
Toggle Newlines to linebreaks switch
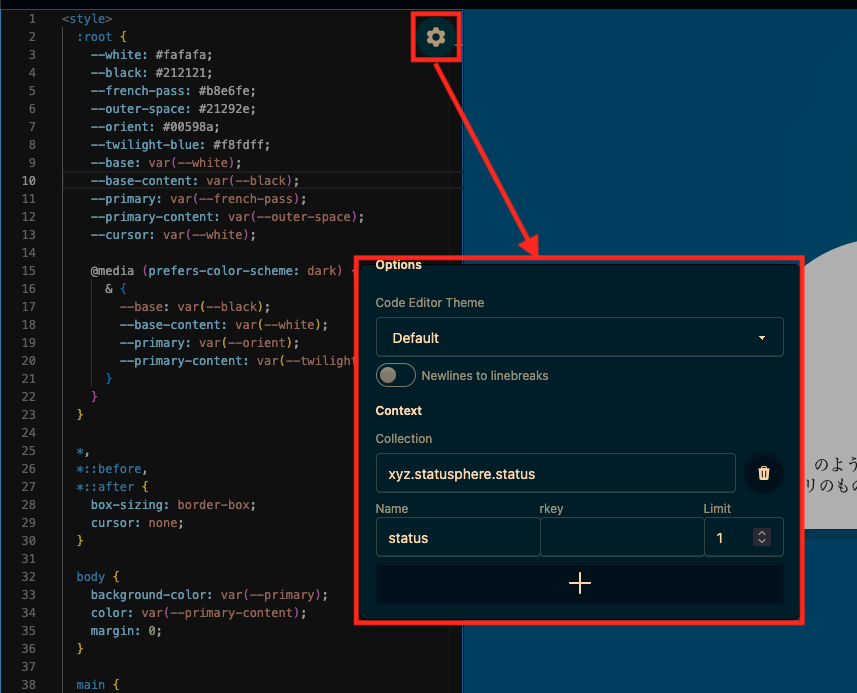(395, 376)
